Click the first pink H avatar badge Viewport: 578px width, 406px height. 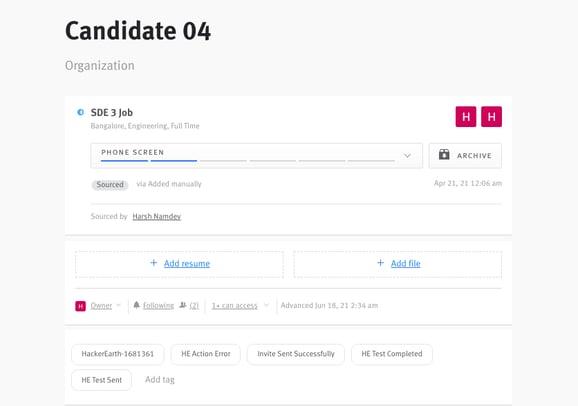(x=466, y=117)
